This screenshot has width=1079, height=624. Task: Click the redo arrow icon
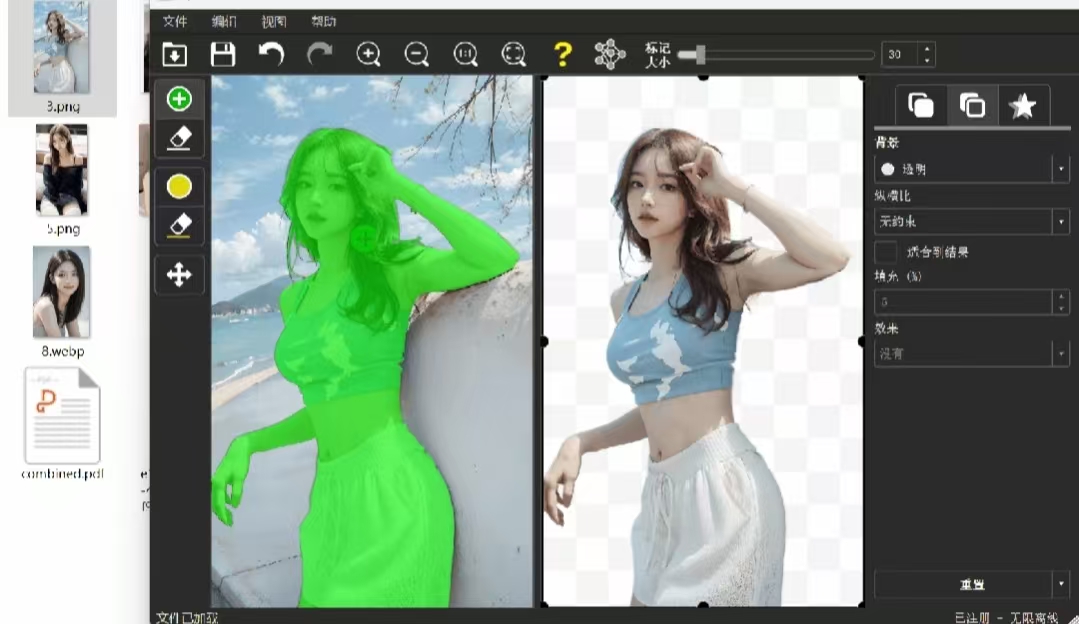[x=319, y=54]
